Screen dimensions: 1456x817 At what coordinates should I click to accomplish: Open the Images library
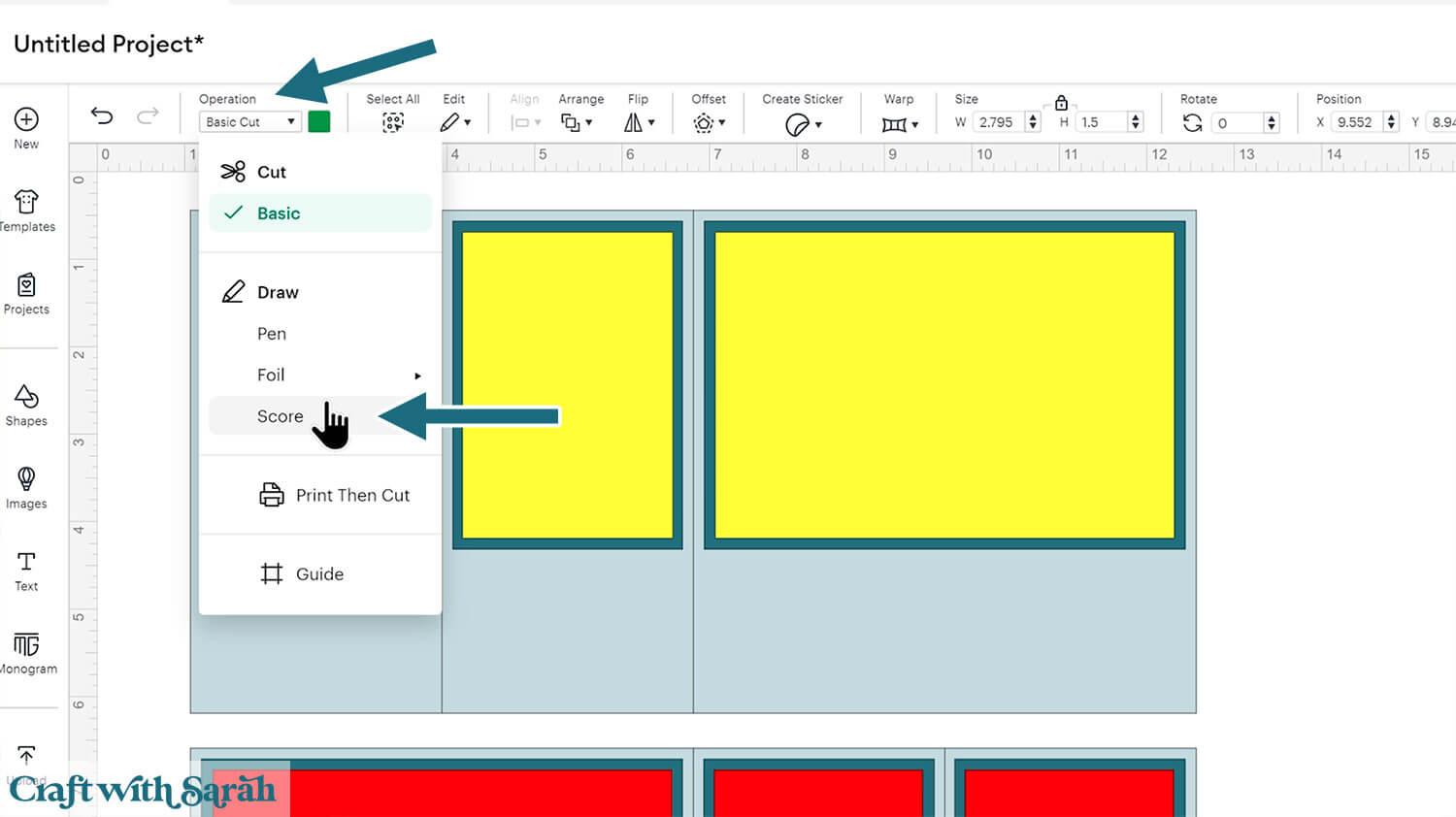(26, 488)
